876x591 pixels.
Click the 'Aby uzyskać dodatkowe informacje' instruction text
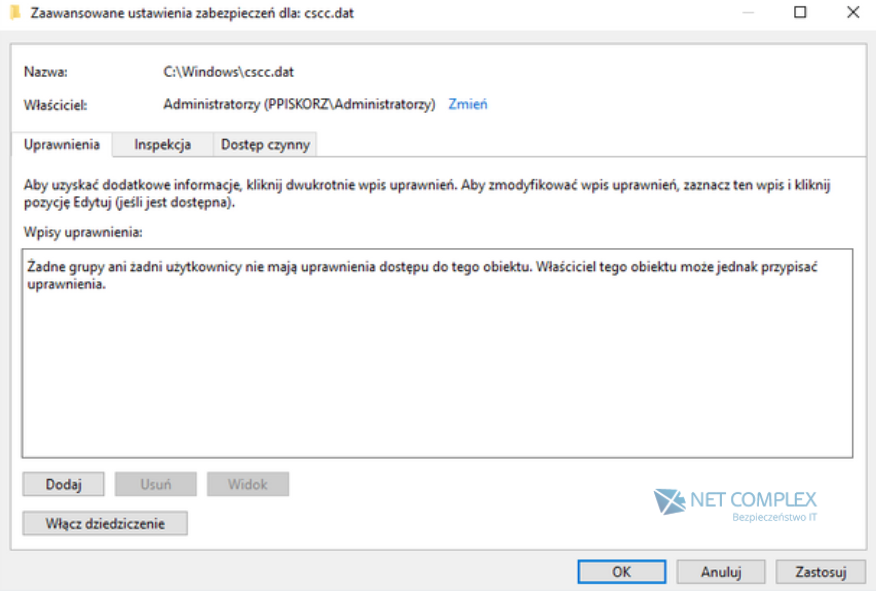tap(427, 193)
